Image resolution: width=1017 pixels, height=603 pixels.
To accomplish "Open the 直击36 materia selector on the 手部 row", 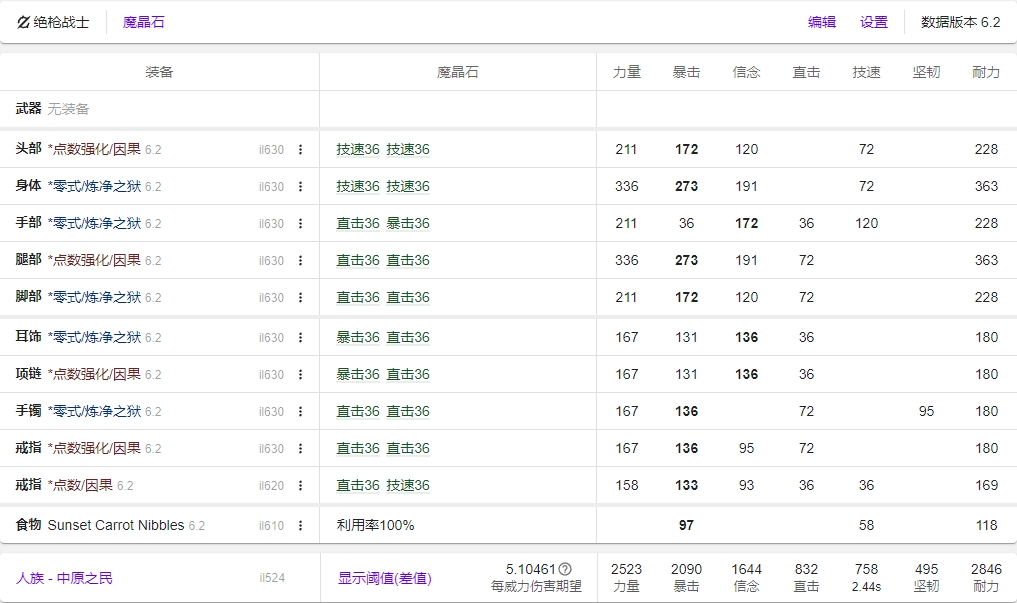I will point(358,223).
